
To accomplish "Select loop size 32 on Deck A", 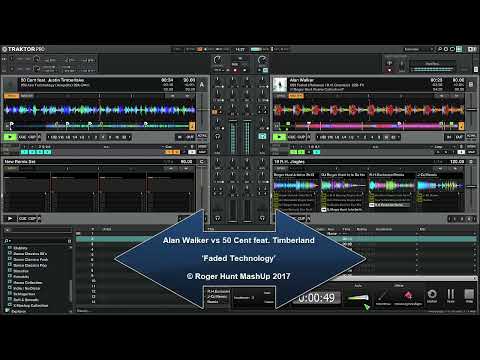I will 124,137.
